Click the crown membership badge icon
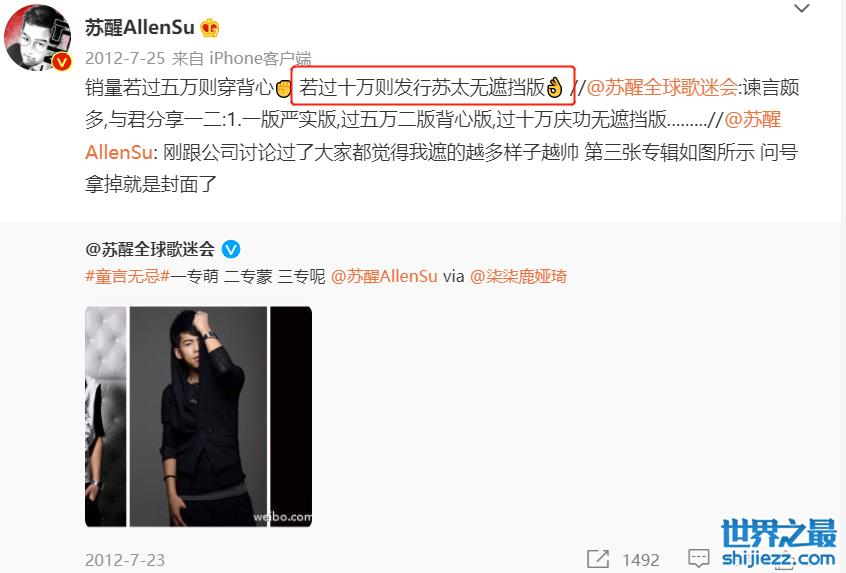 [209, 28]
